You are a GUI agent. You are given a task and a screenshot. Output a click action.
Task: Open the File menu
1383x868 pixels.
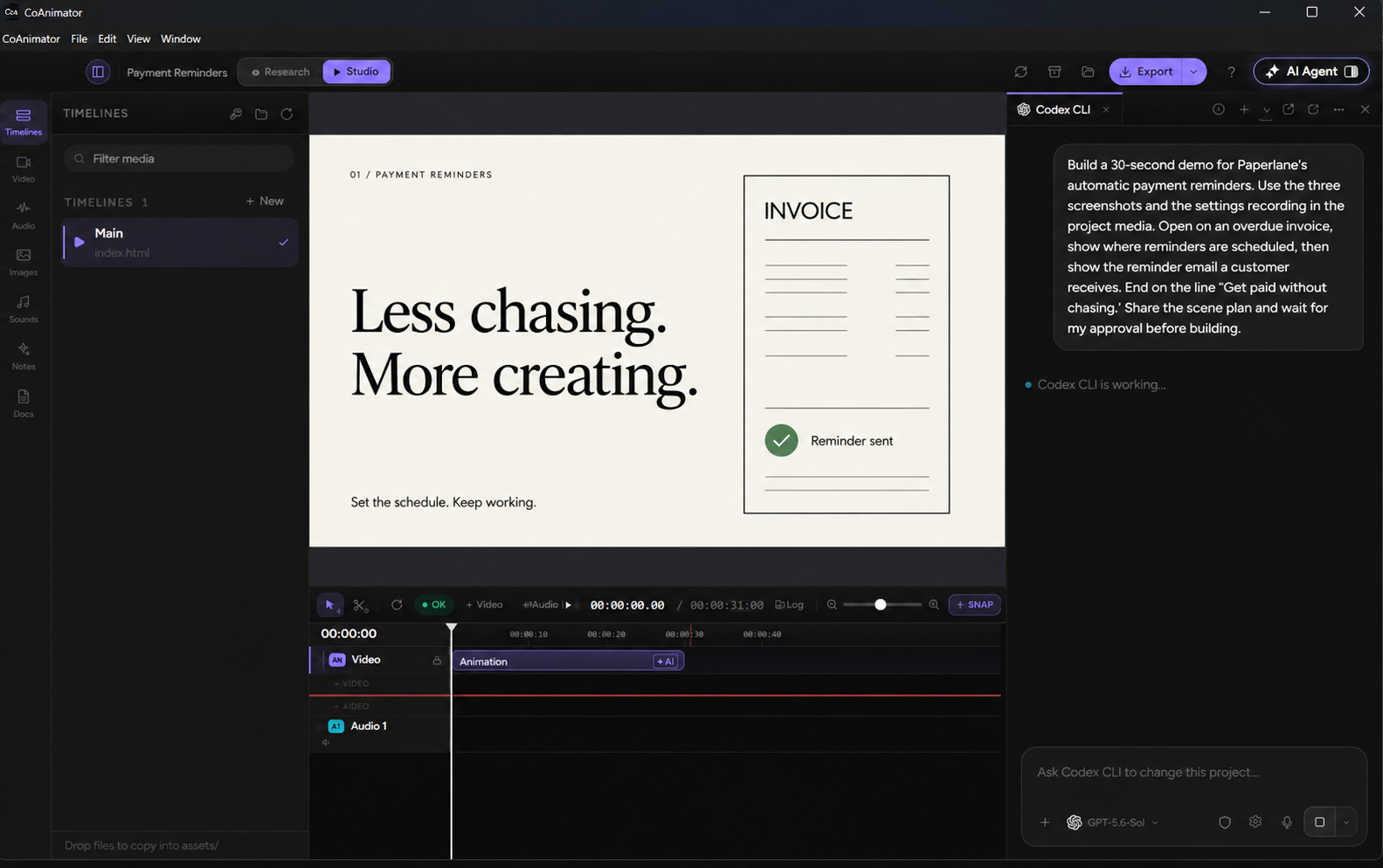coord(79,39)
